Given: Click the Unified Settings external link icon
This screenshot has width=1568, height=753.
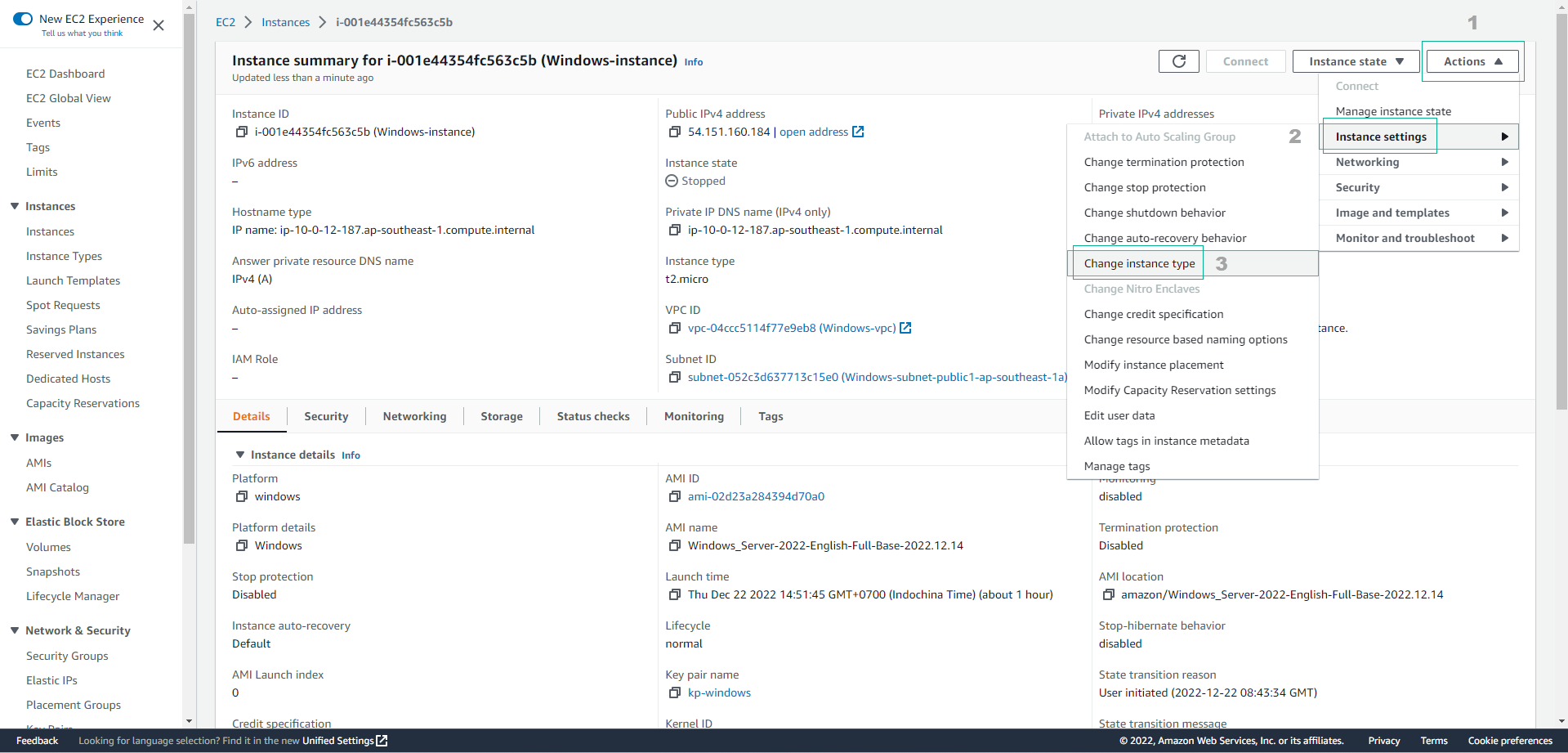Looking at the screenshot, I should (382, 741).
